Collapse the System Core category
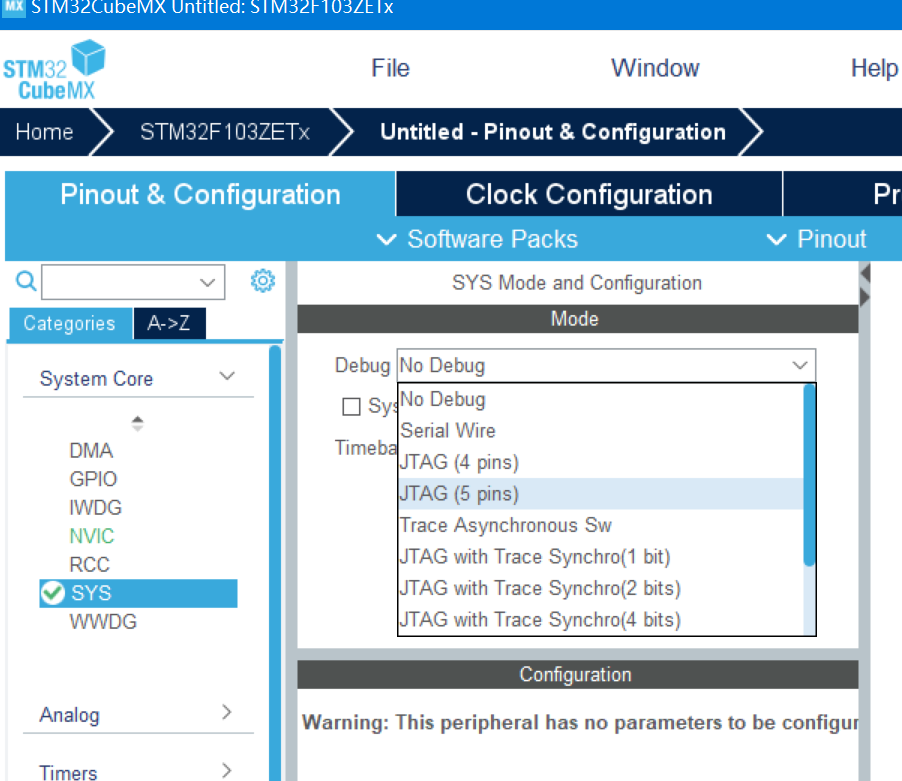This screenshot has height=781, width=902. click(227, 376)
